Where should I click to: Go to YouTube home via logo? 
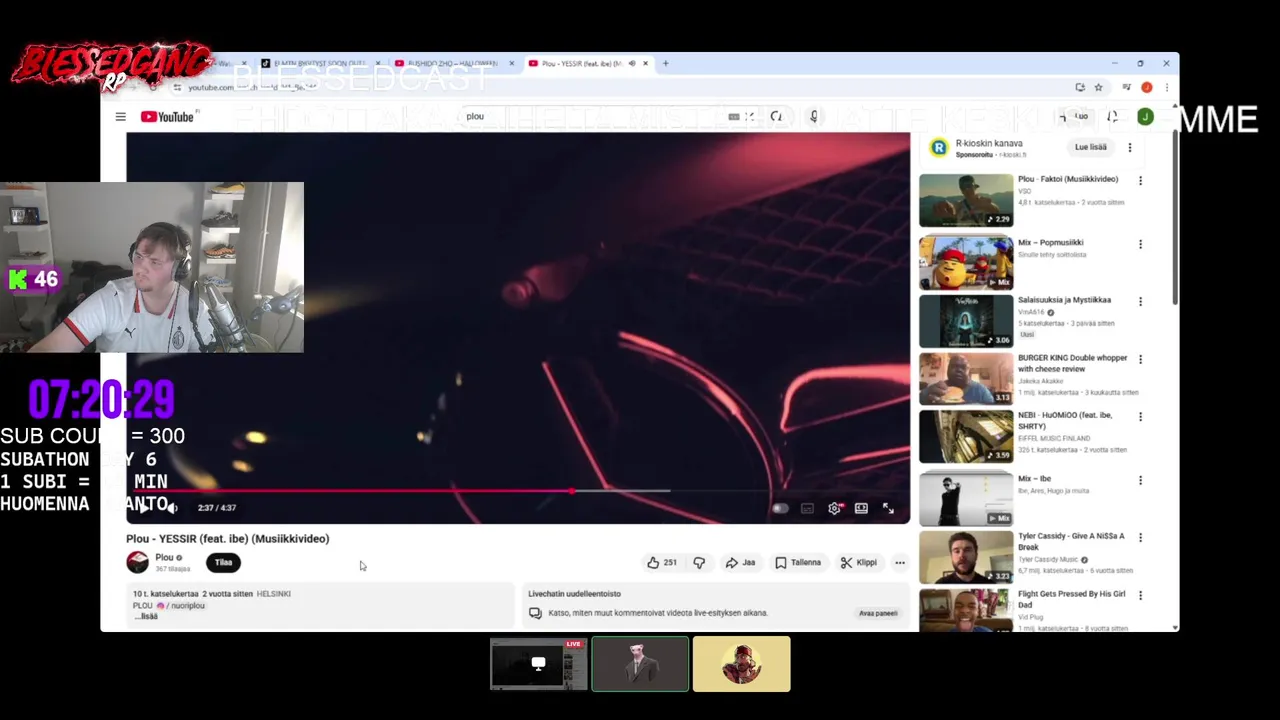(x=167, y=117)
